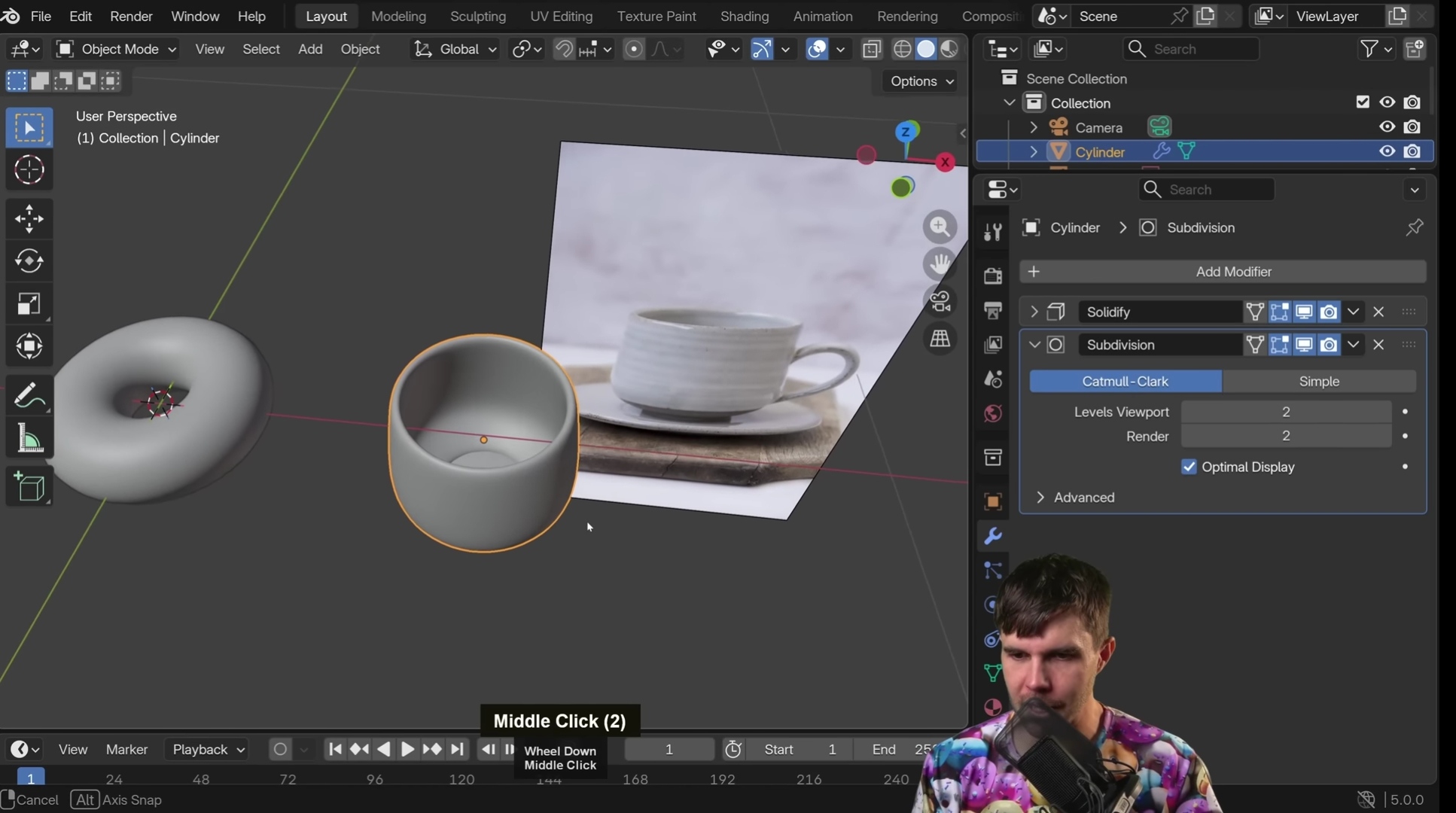Select the Move tool in toolbar
Viewport: 1456px width, 813px height.
(29, 219)
